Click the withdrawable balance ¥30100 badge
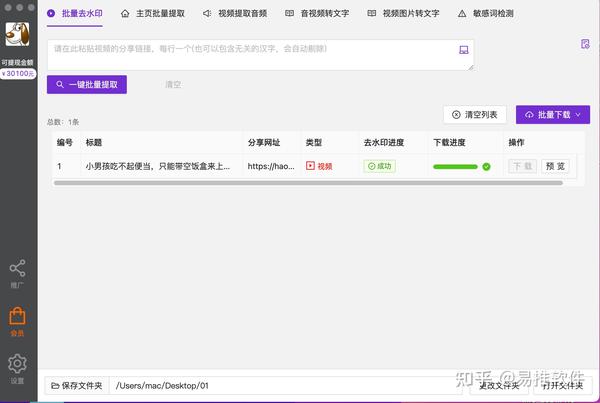 pyautogui.click(x=18, y=73)
